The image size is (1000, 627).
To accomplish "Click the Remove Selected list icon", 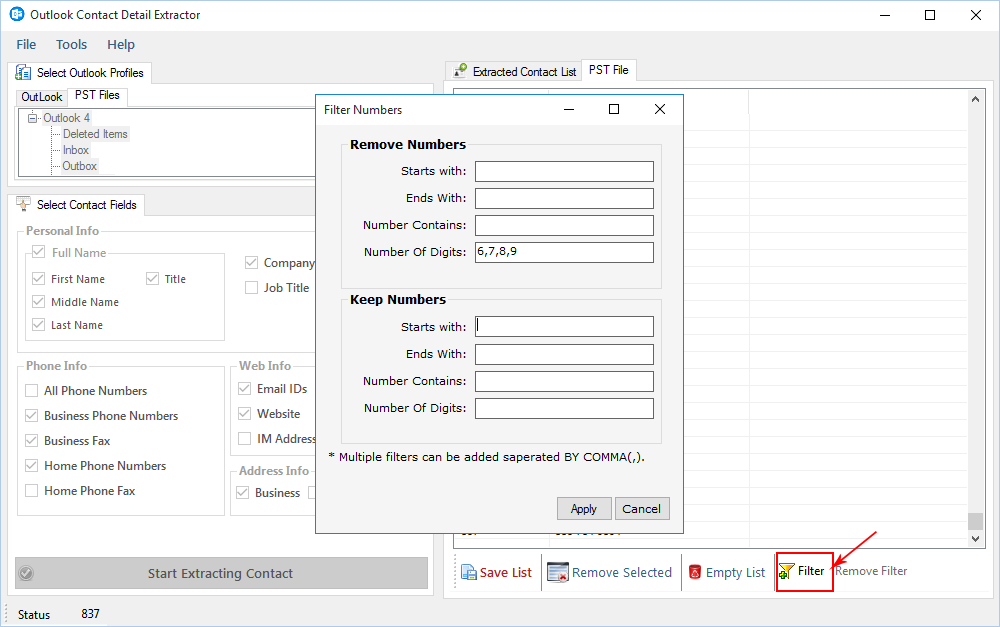I will 557,572.
